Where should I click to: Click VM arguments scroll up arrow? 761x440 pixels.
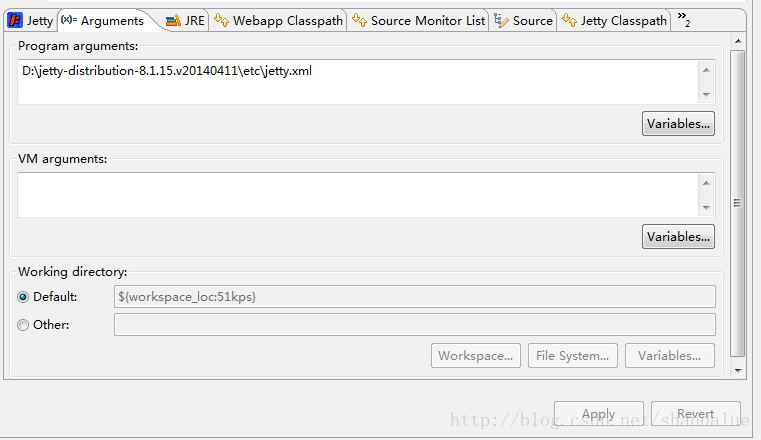pos(706,183)
